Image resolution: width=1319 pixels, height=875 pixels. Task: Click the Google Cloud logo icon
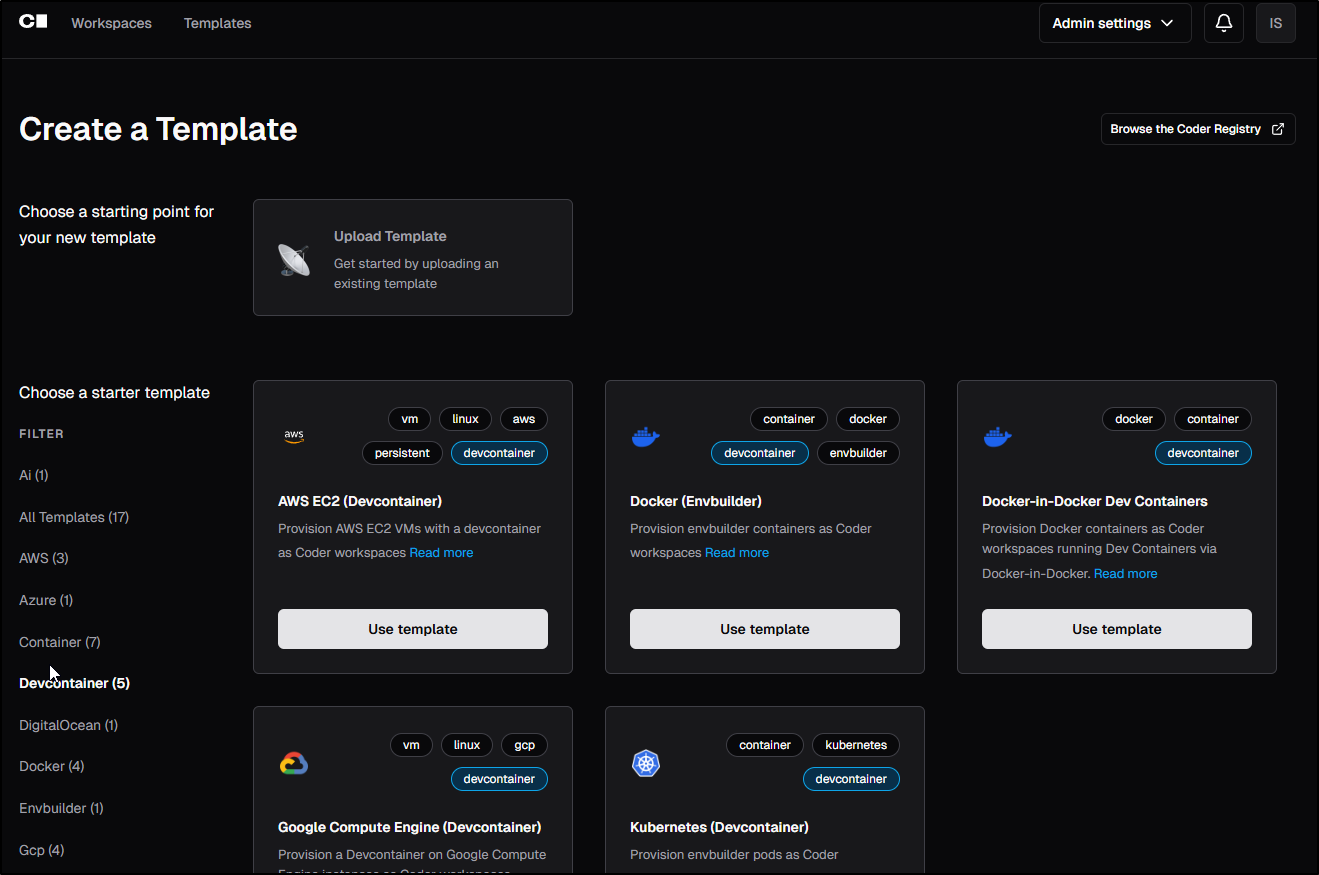294,764
